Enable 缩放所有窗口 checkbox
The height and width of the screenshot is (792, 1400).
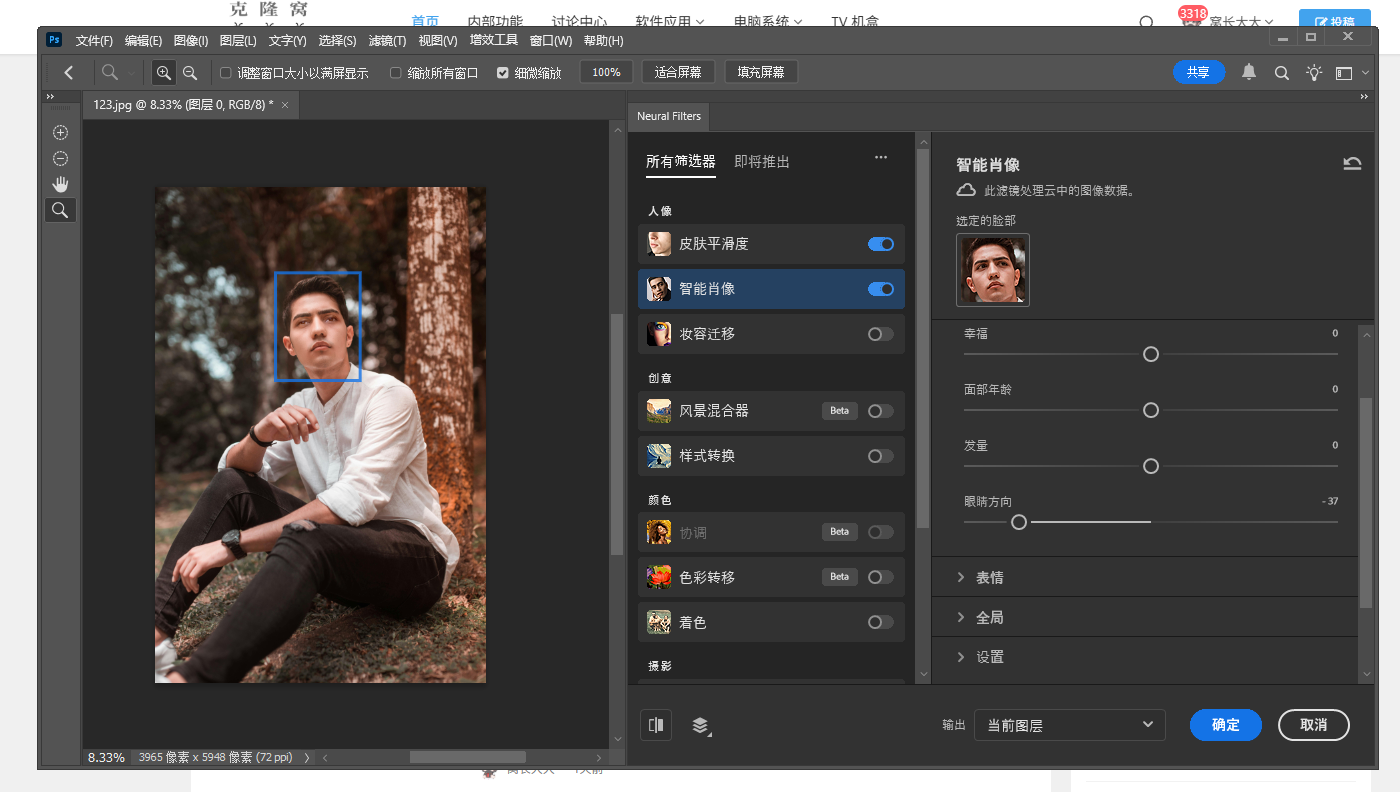(396, 73)
